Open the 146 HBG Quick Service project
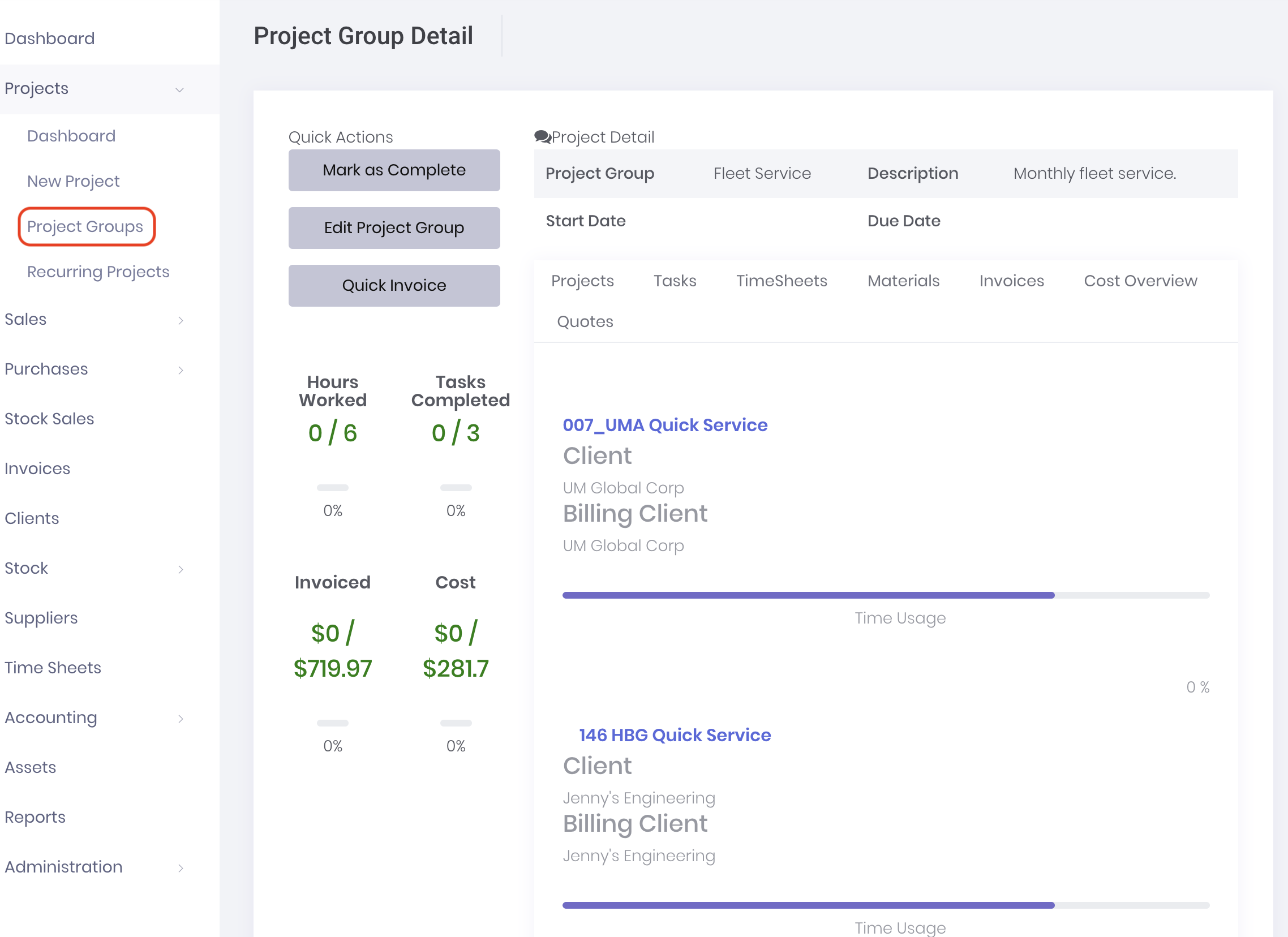 pos(675,735)
